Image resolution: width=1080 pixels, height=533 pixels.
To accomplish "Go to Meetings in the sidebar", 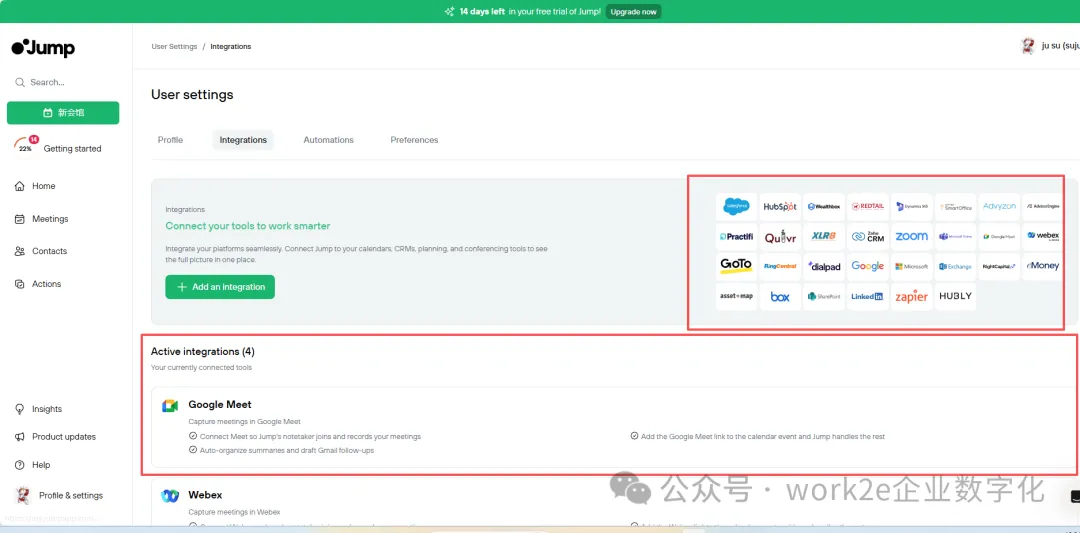I will point(50,219).
